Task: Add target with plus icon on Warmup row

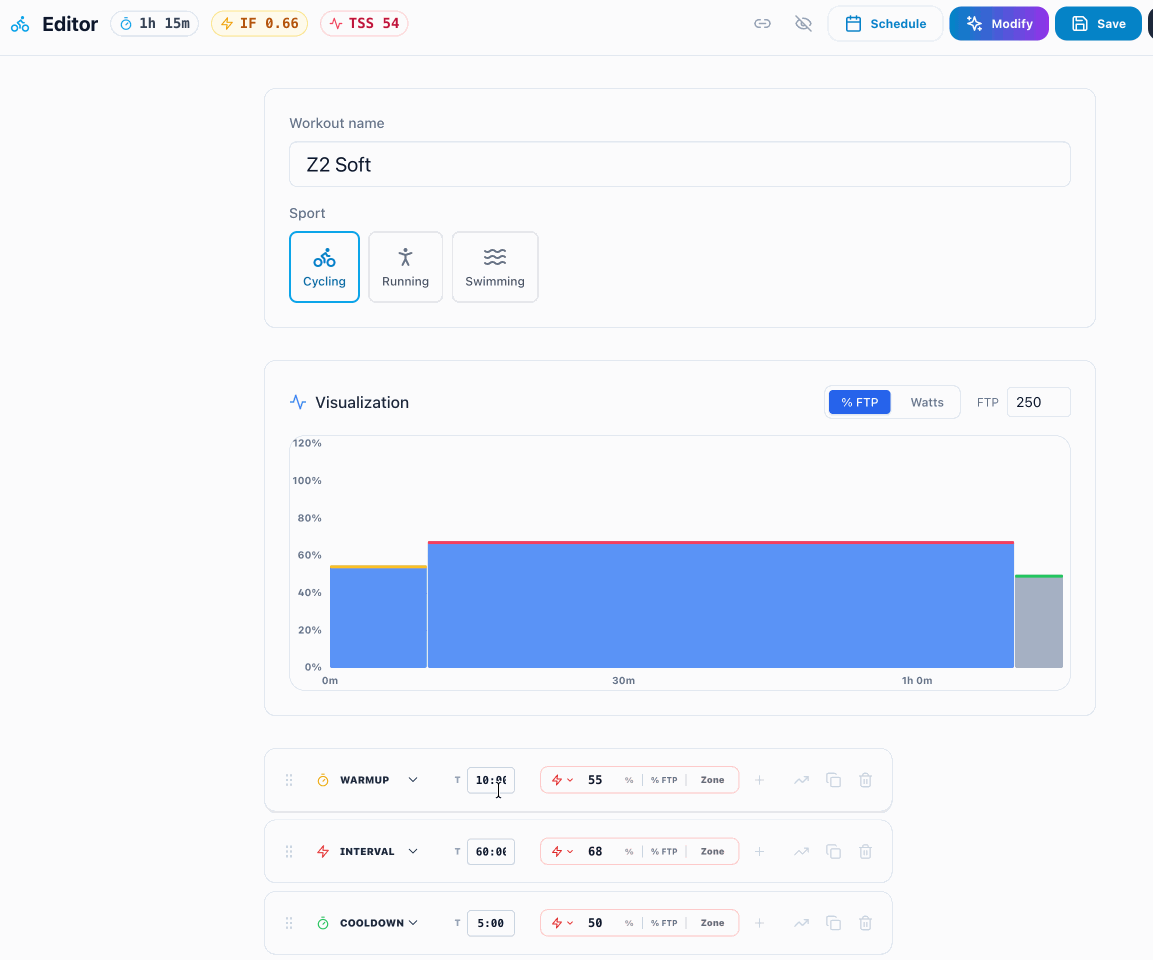Action: pos(760,780)
